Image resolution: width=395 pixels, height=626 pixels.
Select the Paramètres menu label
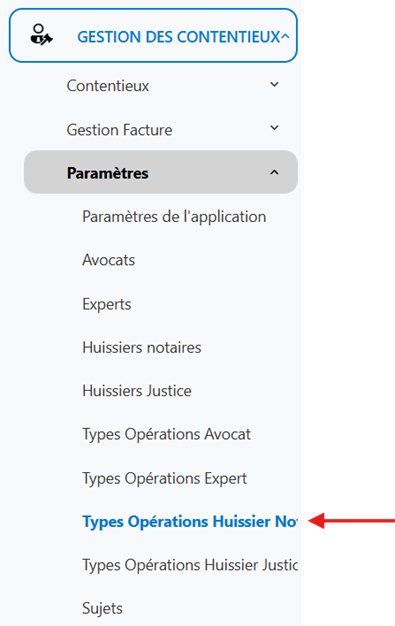(x=107, y=173)
